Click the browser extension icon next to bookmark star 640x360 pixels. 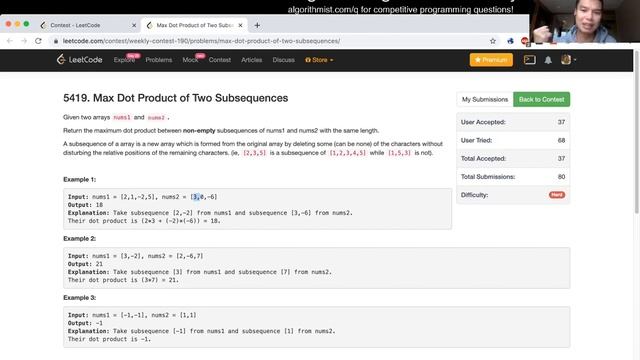[x=510, y=41]
